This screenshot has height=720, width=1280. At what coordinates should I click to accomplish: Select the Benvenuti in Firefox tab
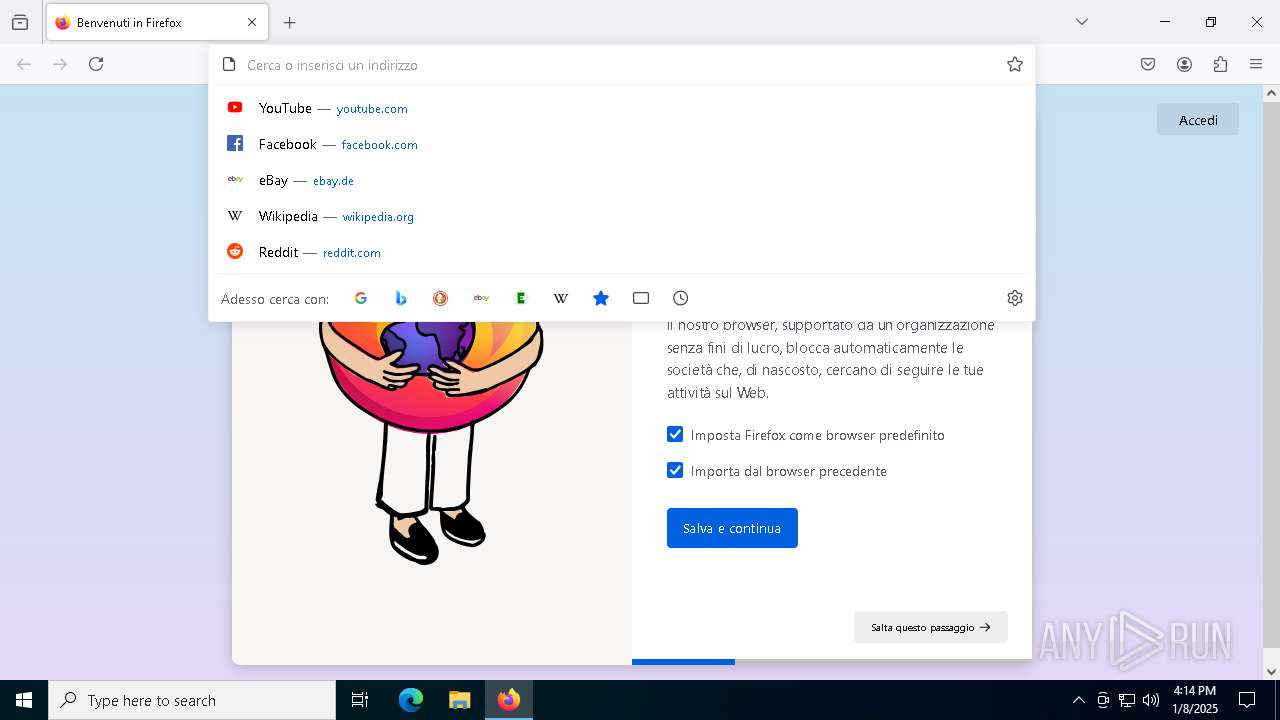(155, 22)
